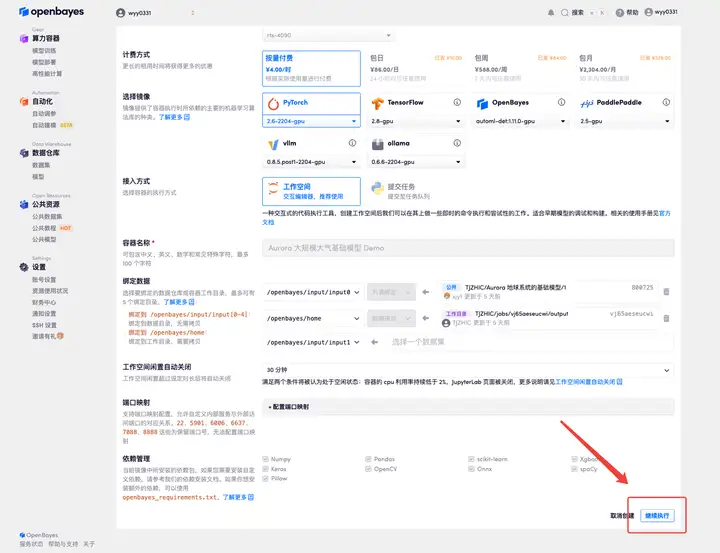
Task: Open PyTorch version dropdown 2.6-2204-gpu
Action: (311, 121)
